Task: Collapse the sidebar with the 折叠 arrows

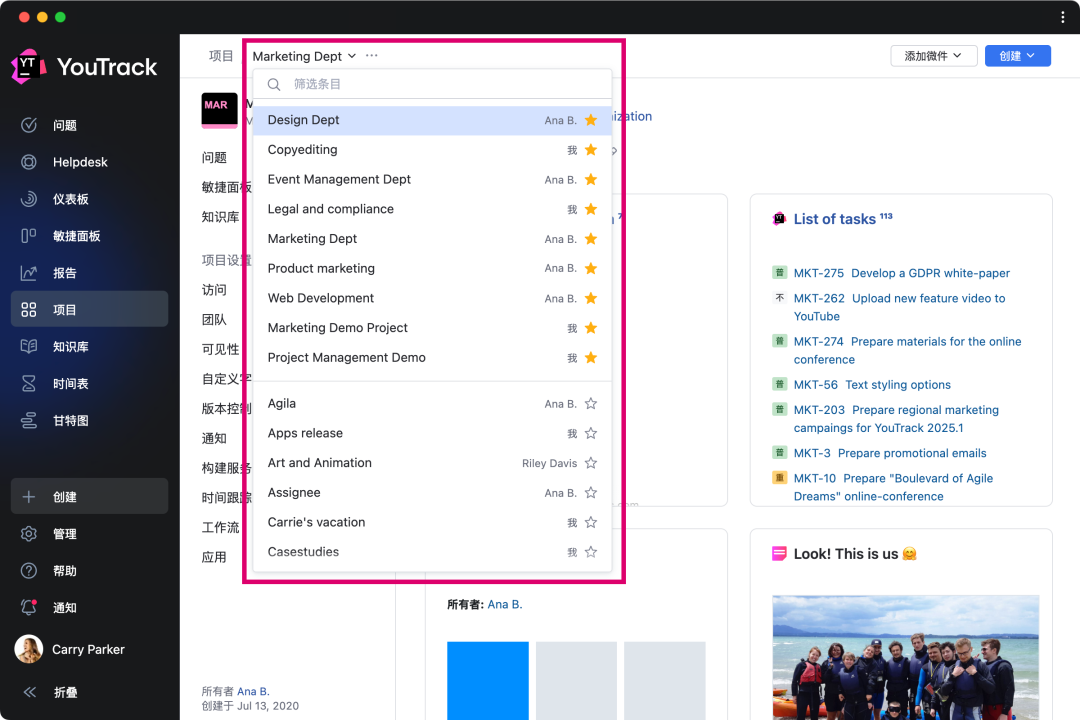Action: tap(30, 692)
